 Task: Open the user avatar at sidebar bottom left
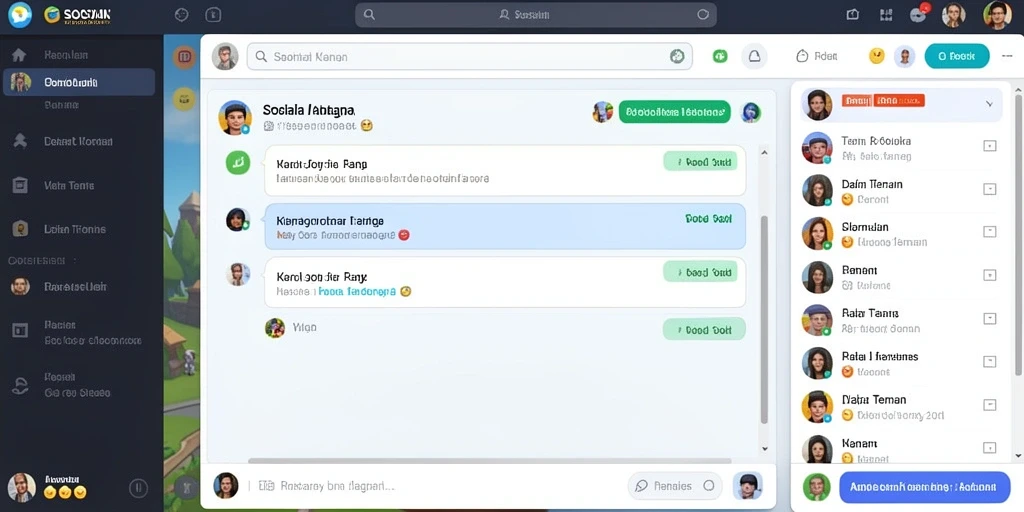pos(22,487)
